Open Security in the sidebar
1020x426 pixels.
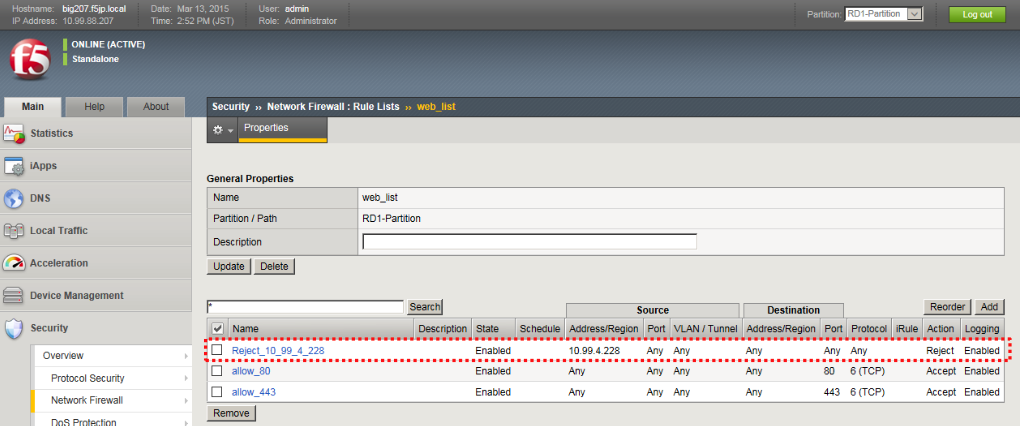point(49,328)
